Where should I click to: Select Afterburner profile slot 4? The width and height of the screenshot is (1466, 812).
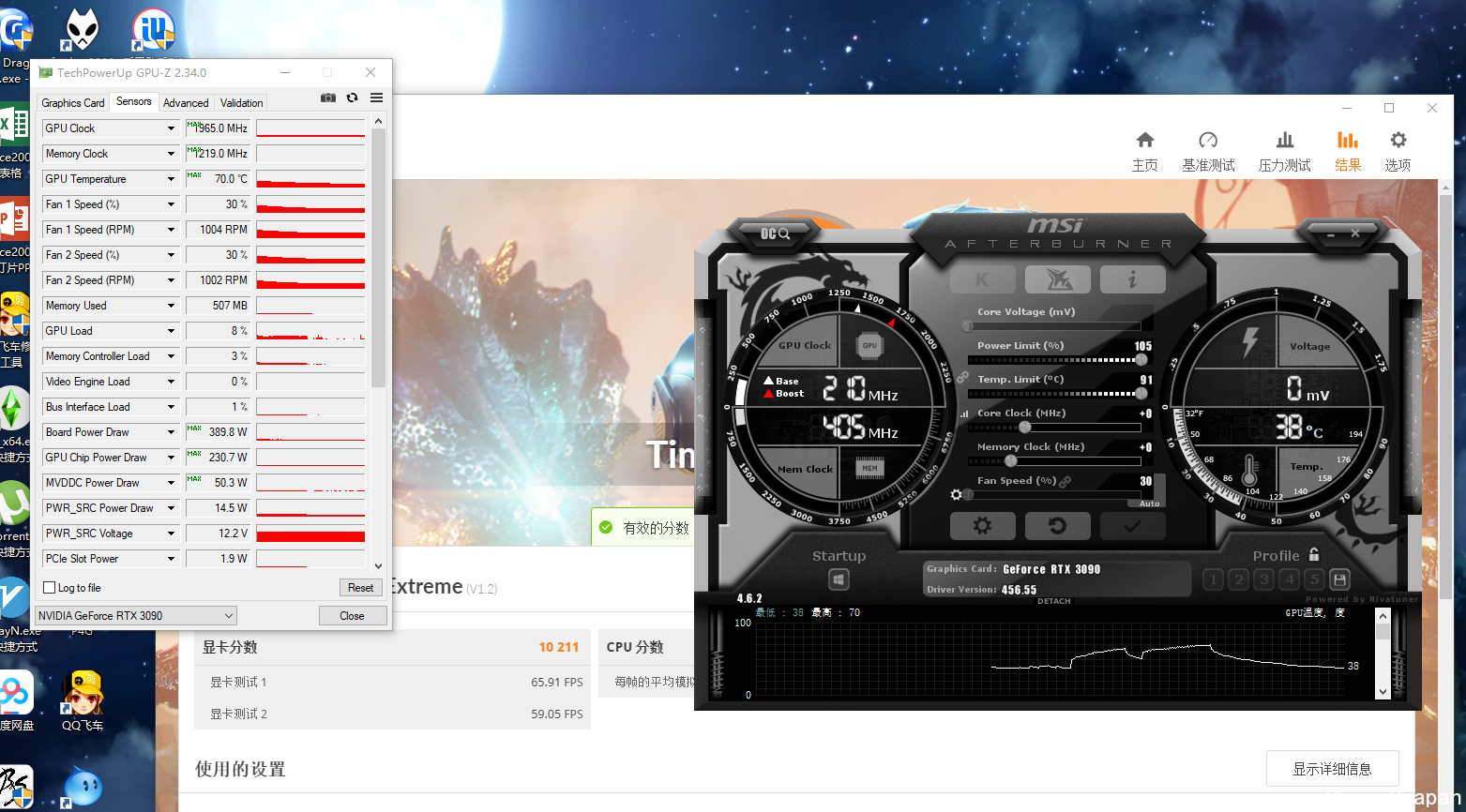click(x=1289, y=579)
